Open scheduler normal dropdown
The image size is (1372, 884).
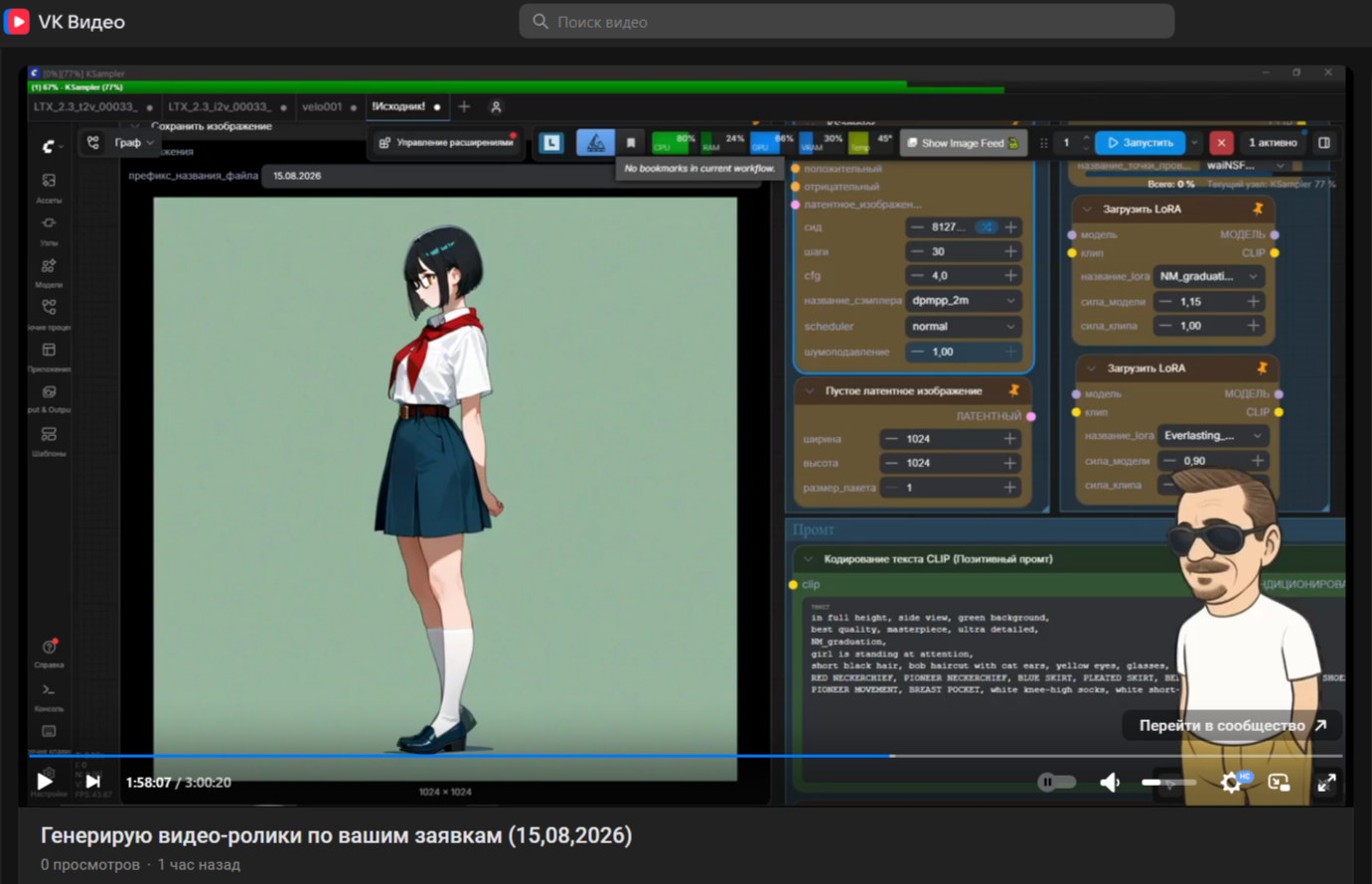[x=963, y=326]
